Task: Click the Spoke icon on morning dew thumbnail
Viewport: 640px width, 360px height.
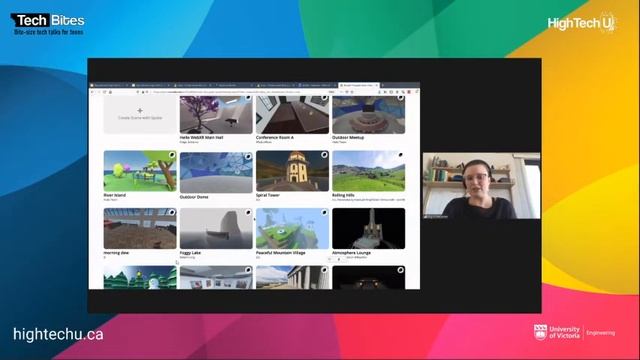Action: (172, 213)
